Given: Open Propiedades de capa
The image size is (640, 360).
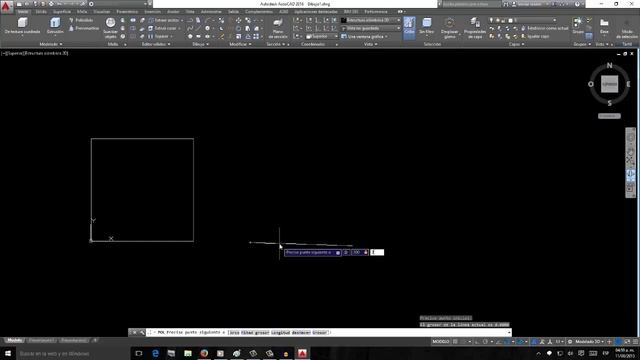Looking at the screenshot, I should click(474, 28).
